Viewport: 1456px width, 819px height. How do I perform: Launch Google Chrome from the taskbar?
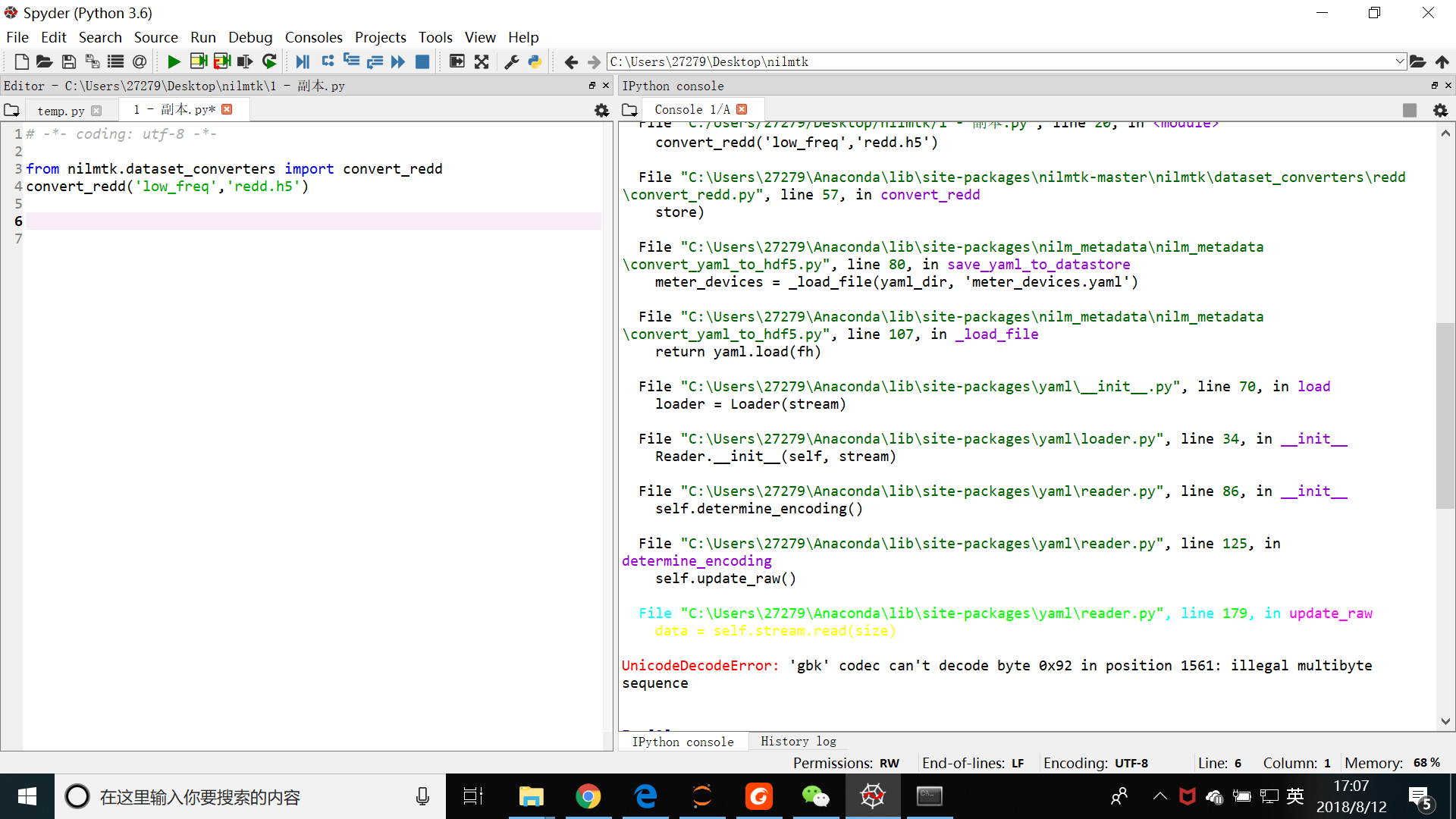589,796
